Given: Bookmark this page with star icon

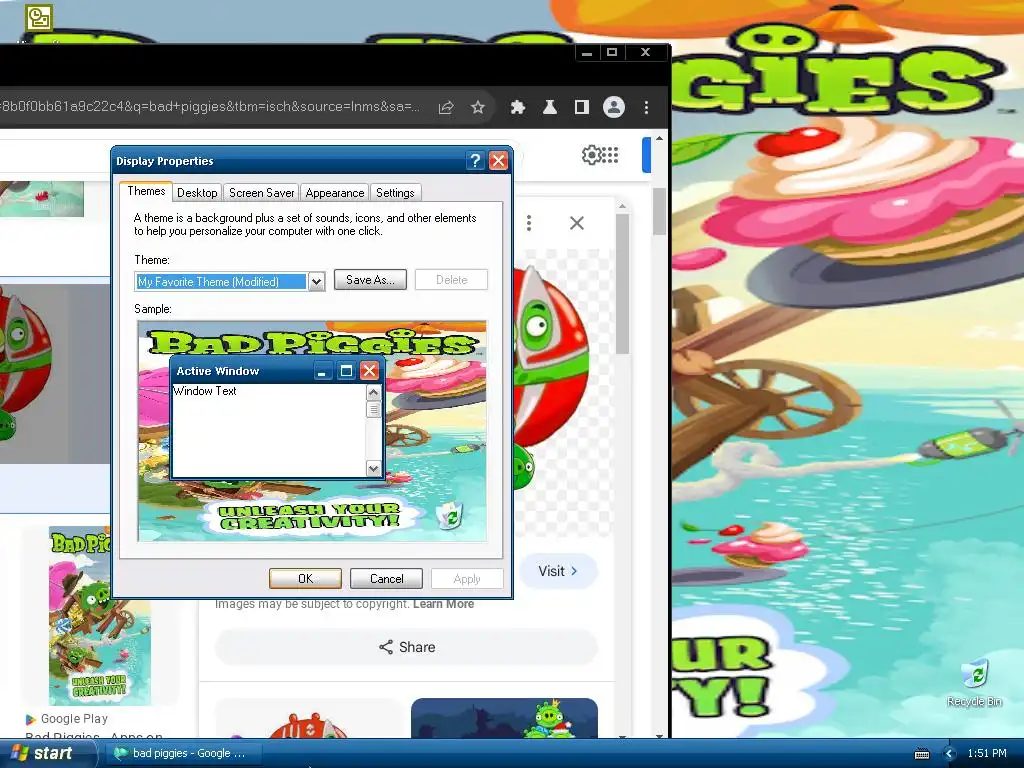Looking at the screenshot, I should click(478, 107).
